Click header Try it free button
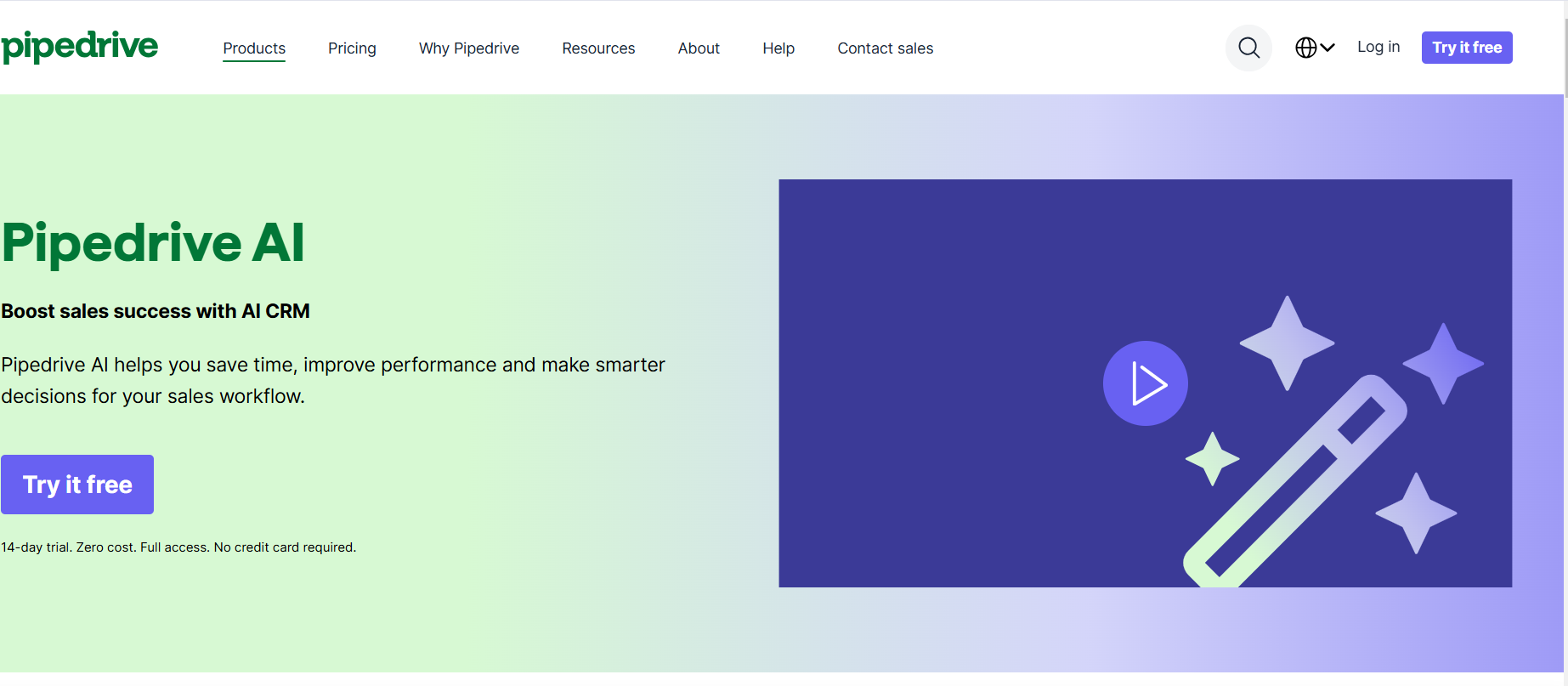Viewport: 1568px width, 686px height. (x=1467, y=48)
